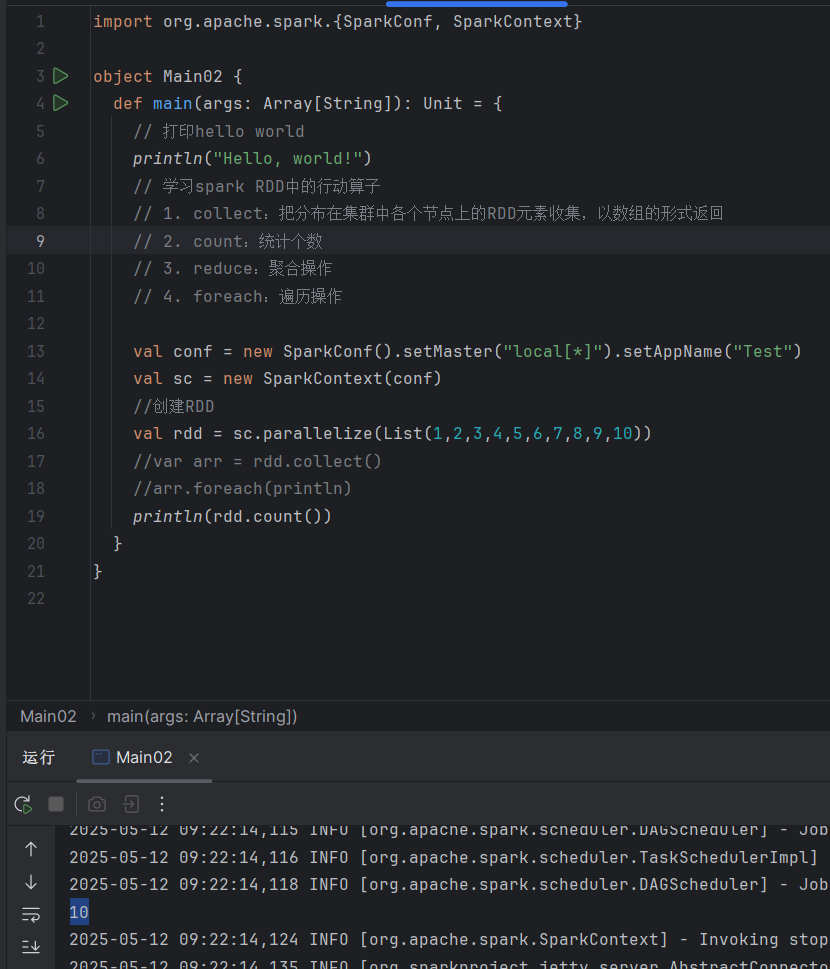Click line number 9 in the gutter

[x=40, y=241]
